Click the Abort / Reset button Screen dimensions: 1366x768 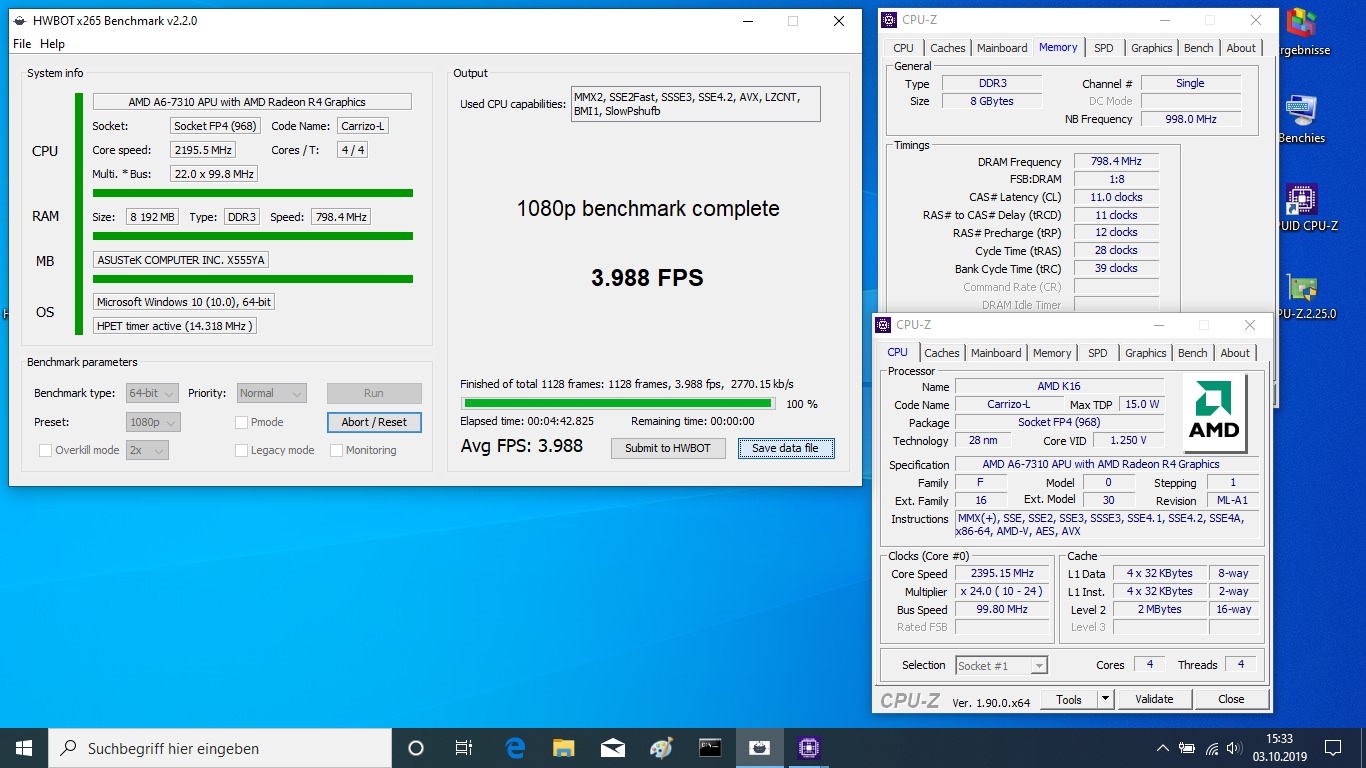tap(374, 422)
